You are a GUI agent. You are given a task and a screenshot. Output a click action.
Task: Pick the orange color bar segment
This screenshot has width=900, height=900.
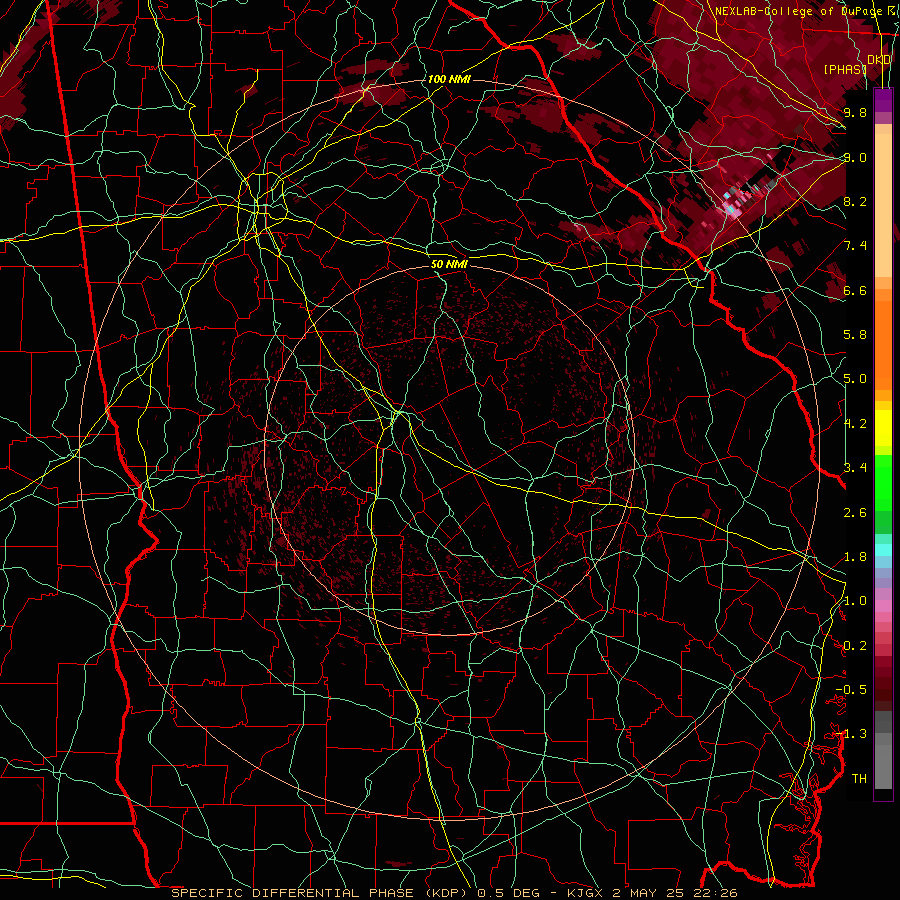tap(883, 345)
